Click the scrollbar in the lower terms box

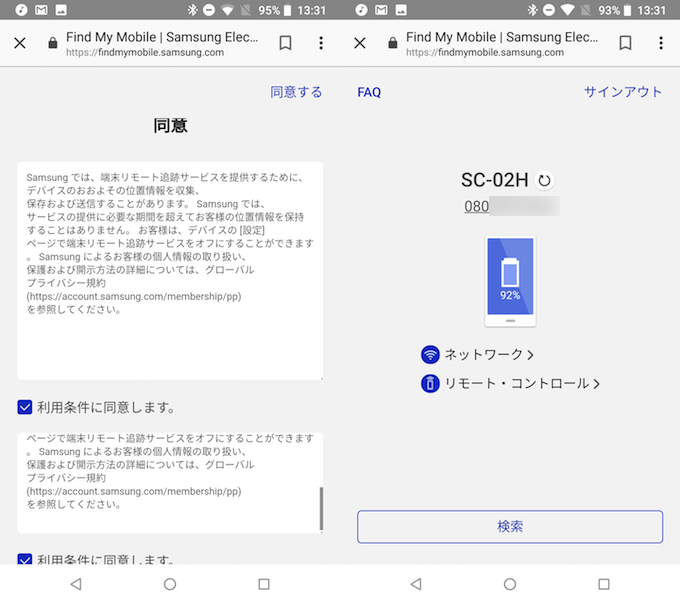[321, 510]
